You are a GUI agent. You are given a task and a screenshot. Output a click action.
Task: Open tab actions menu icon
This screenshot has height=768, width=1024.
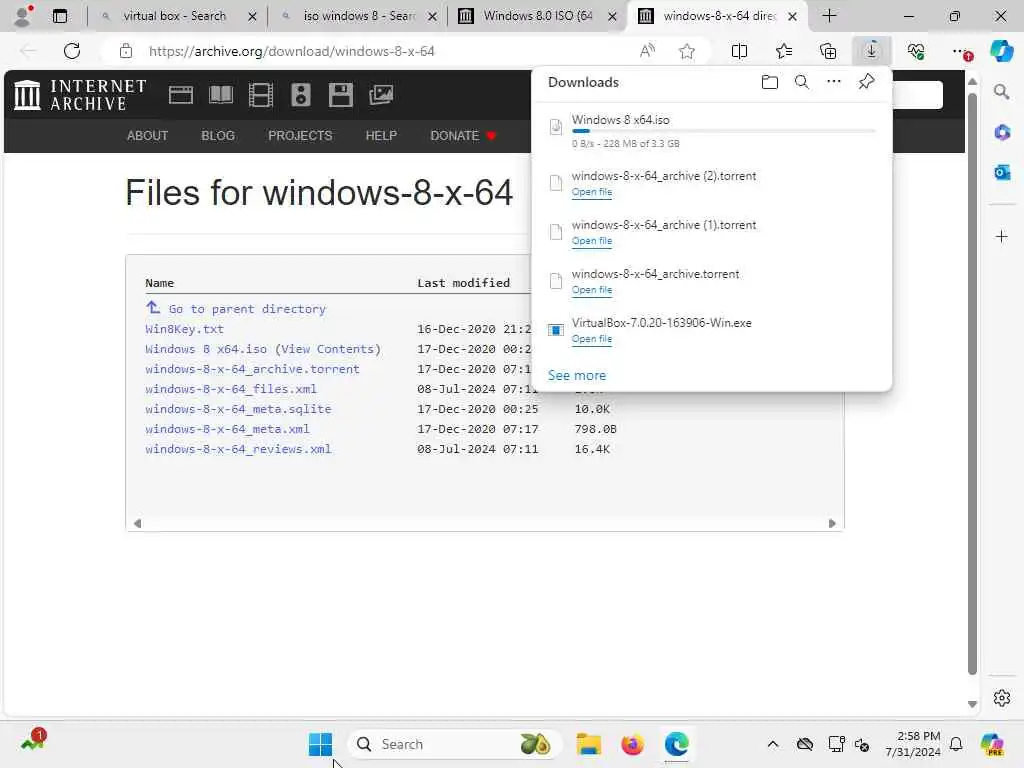point(59,16)
